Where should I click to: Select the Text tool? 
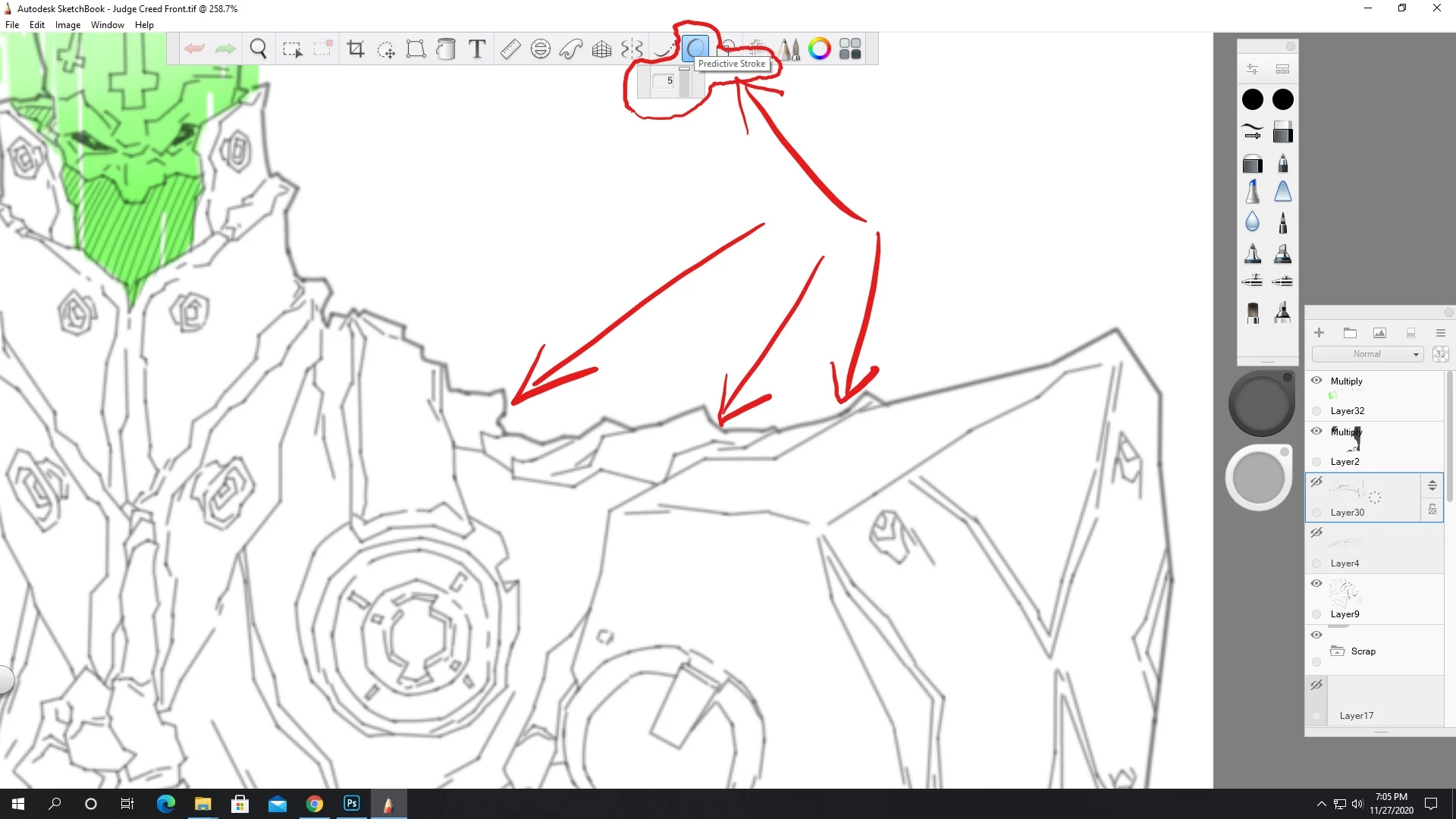click(x=477, y=49)
